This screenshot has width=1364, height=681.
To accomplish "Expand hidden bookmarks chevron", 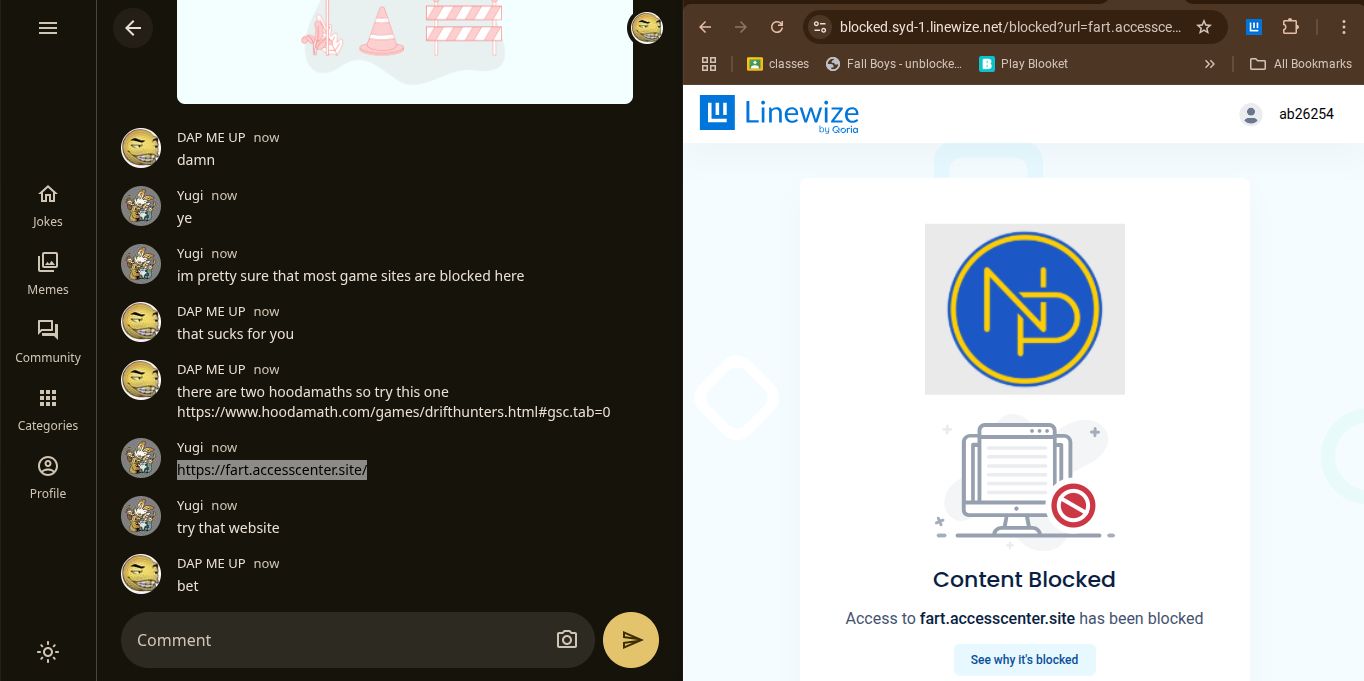I will pyautogui.click(x=1210, y=64).
